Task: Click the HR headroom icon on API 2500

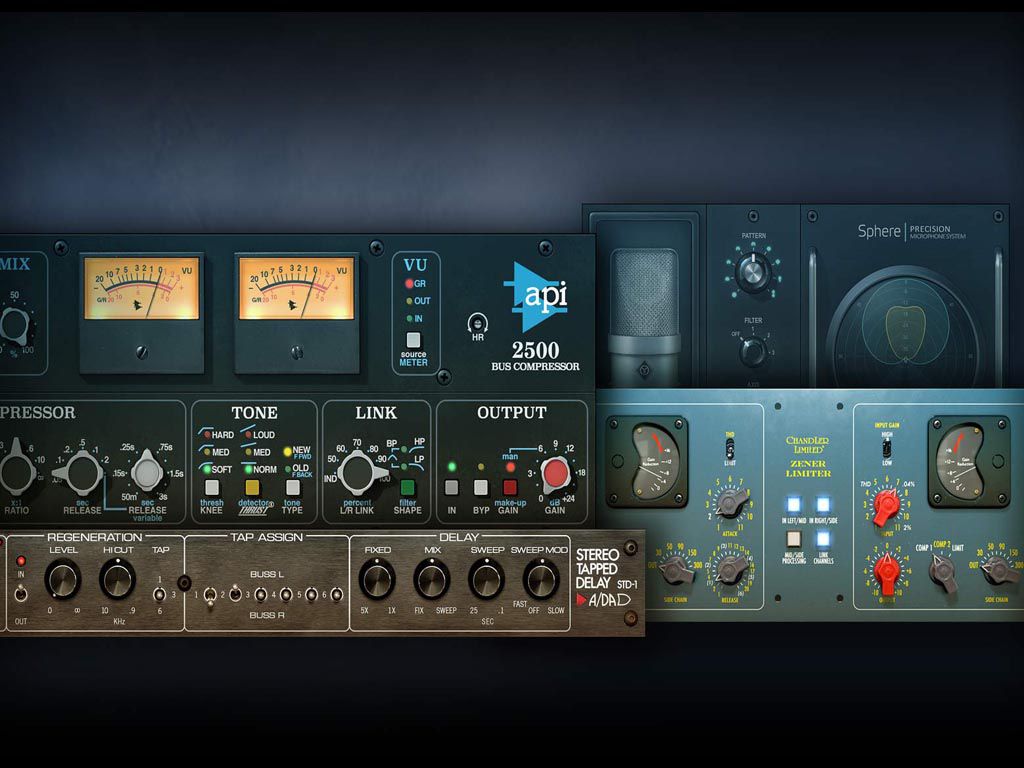Action: (x=477, y=326)
